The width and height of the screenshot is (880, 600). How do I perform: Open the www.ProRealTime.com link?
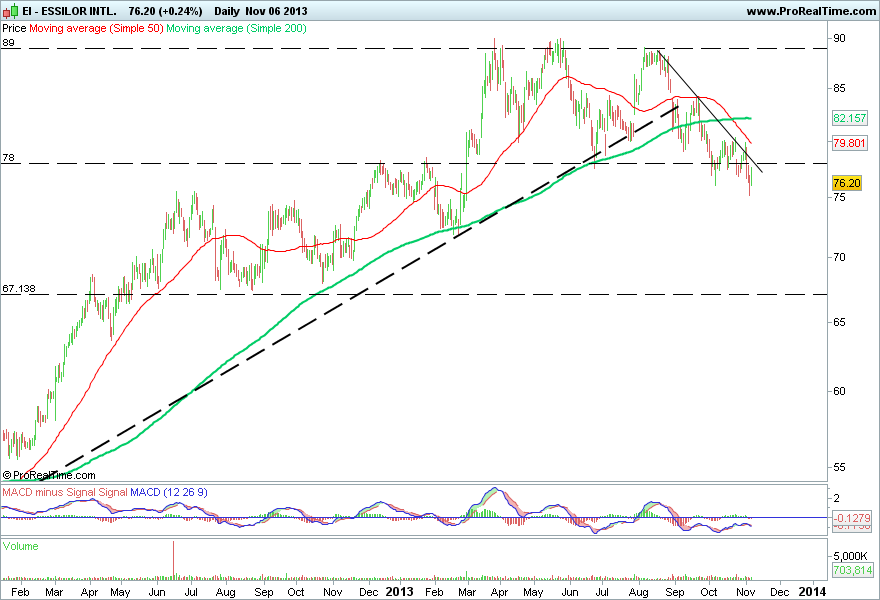click(811, 11)
